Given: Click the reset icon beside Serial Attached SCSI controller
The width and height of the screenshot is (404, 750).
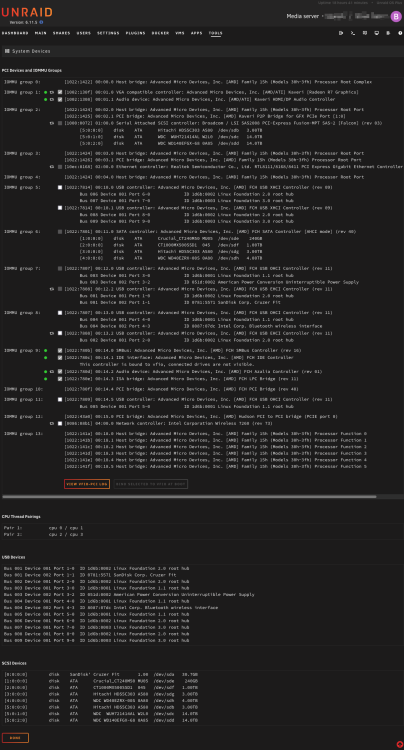Looking at the screenshot, I should (52, 123).
